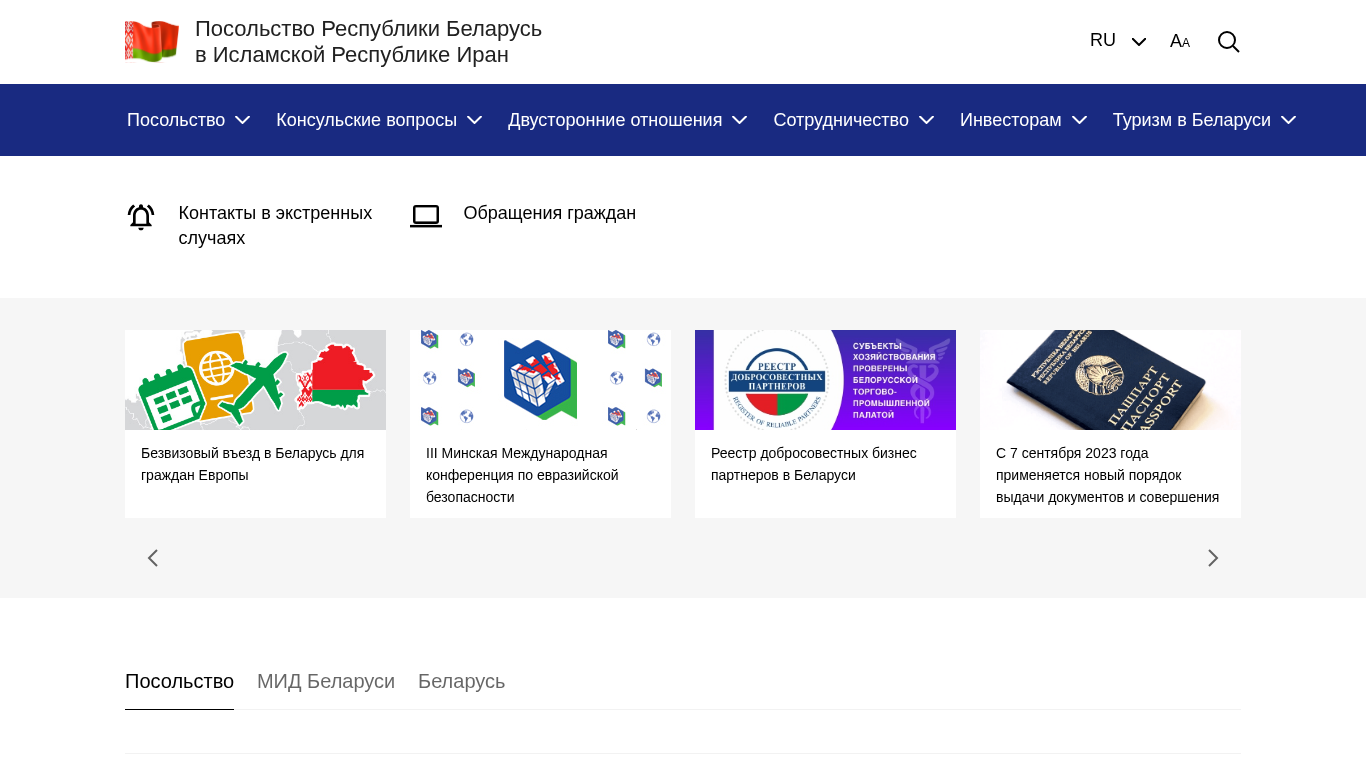
Task: Click the Belarus flag logo
Action: (x=152, y=42)
